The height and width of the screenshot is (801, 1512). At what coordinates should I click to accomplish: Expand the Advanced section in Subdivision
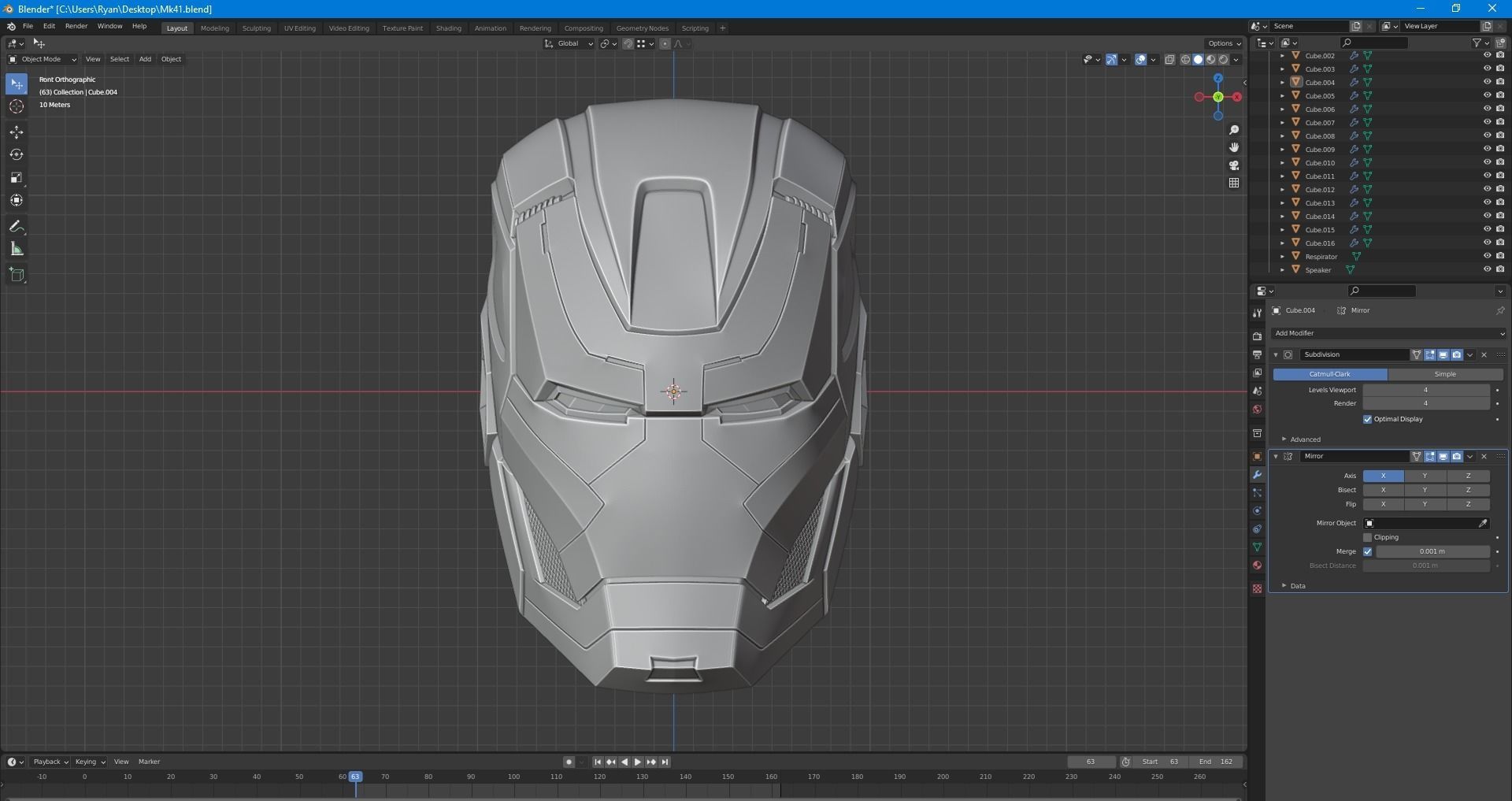click(x=1305, y=439)
